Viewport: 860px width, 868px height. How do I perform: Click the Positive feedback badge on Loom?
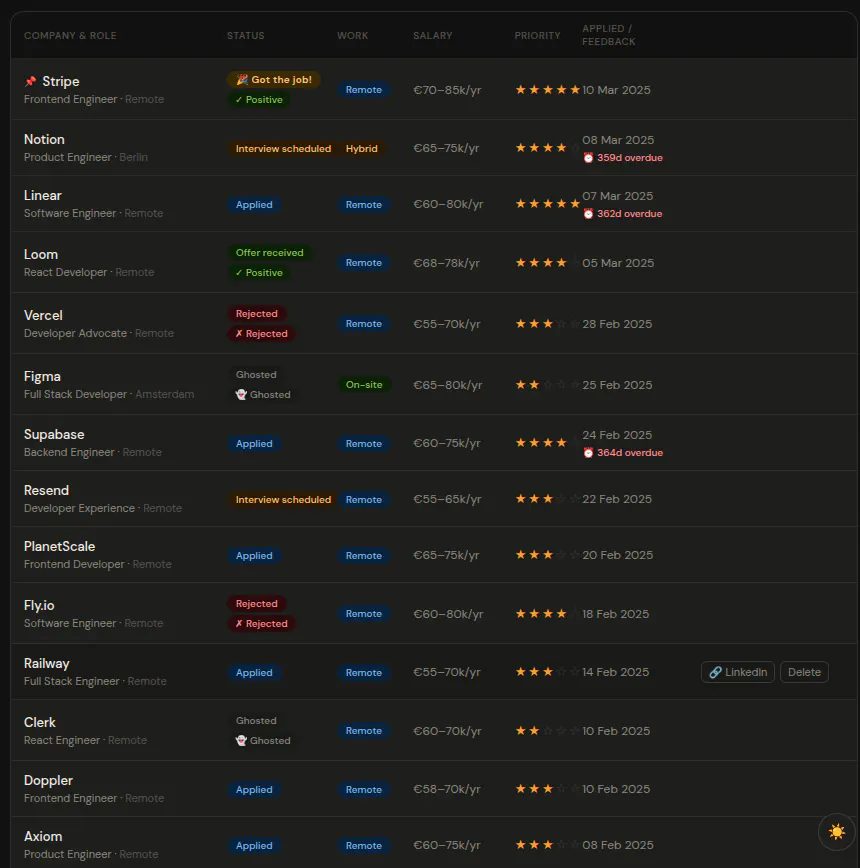[x=259, y=272]
